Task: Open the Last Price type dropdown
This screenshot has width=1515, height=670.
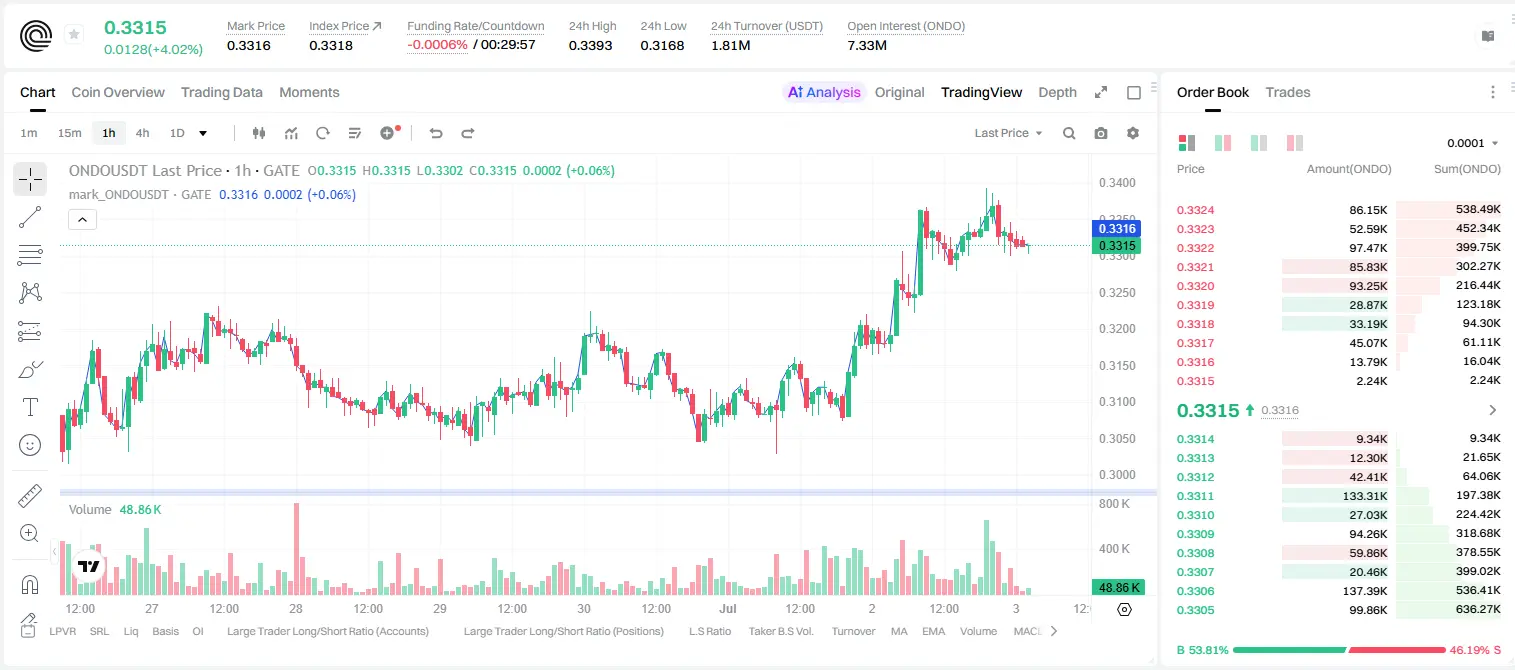Action: tap(1008, 133)
